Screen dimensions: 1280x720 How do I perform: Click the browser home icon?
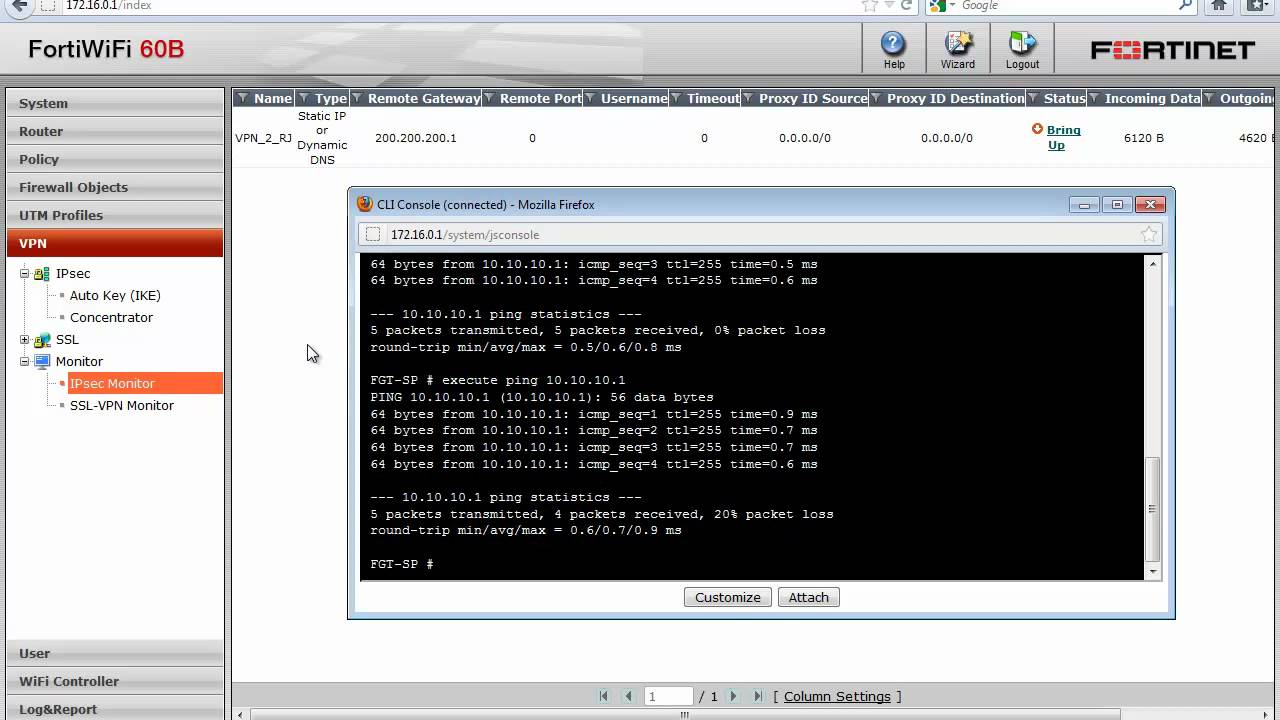[1219, 6]
